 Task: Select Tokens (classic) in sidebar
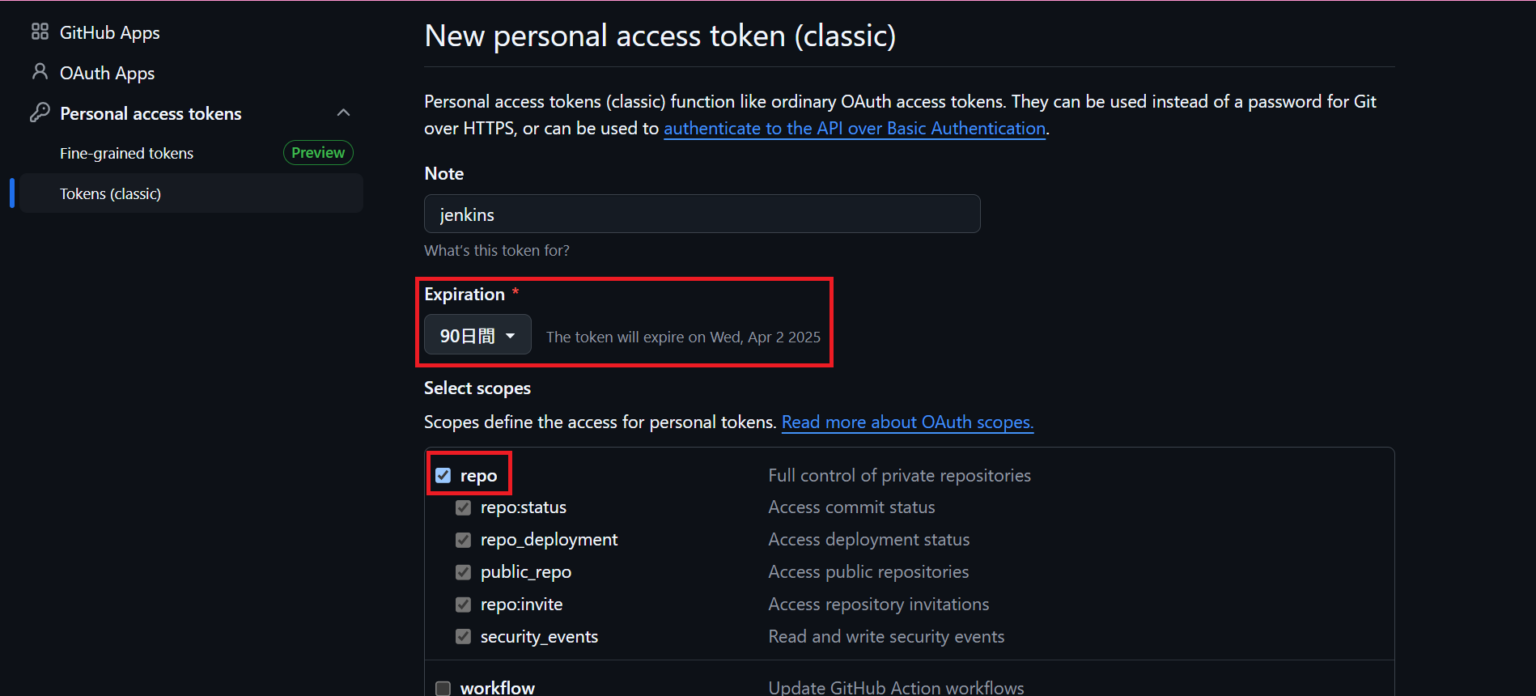(x=110, y=193)
